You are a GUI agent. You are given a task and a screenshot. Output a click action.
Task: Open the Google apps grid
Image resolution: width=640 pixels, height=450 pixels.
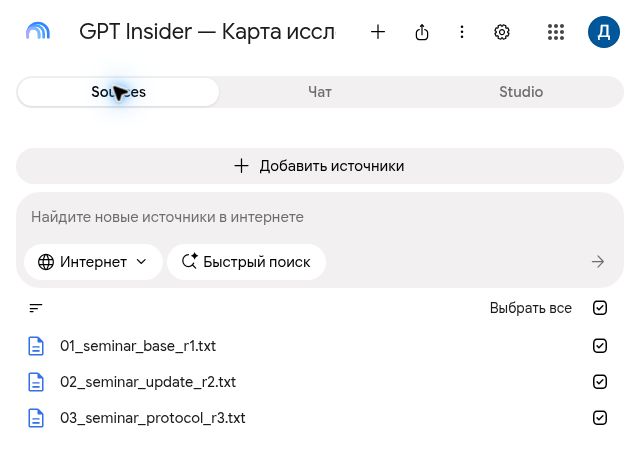point(556,32)
